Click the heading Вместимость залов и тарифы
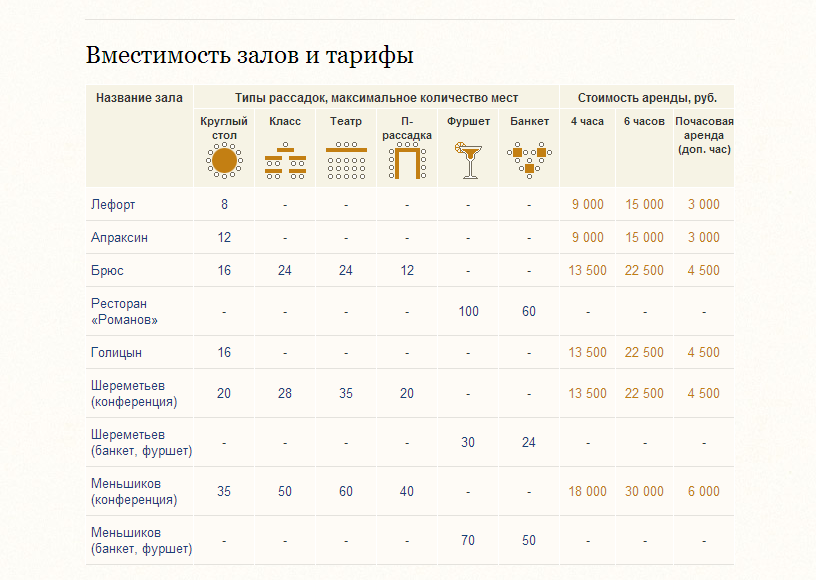816x580 pixels. 249,55
